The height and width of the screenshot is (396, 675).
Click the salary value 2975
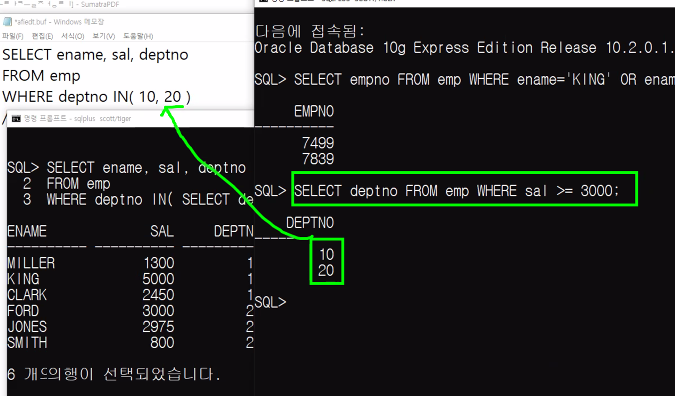point(158,327)
